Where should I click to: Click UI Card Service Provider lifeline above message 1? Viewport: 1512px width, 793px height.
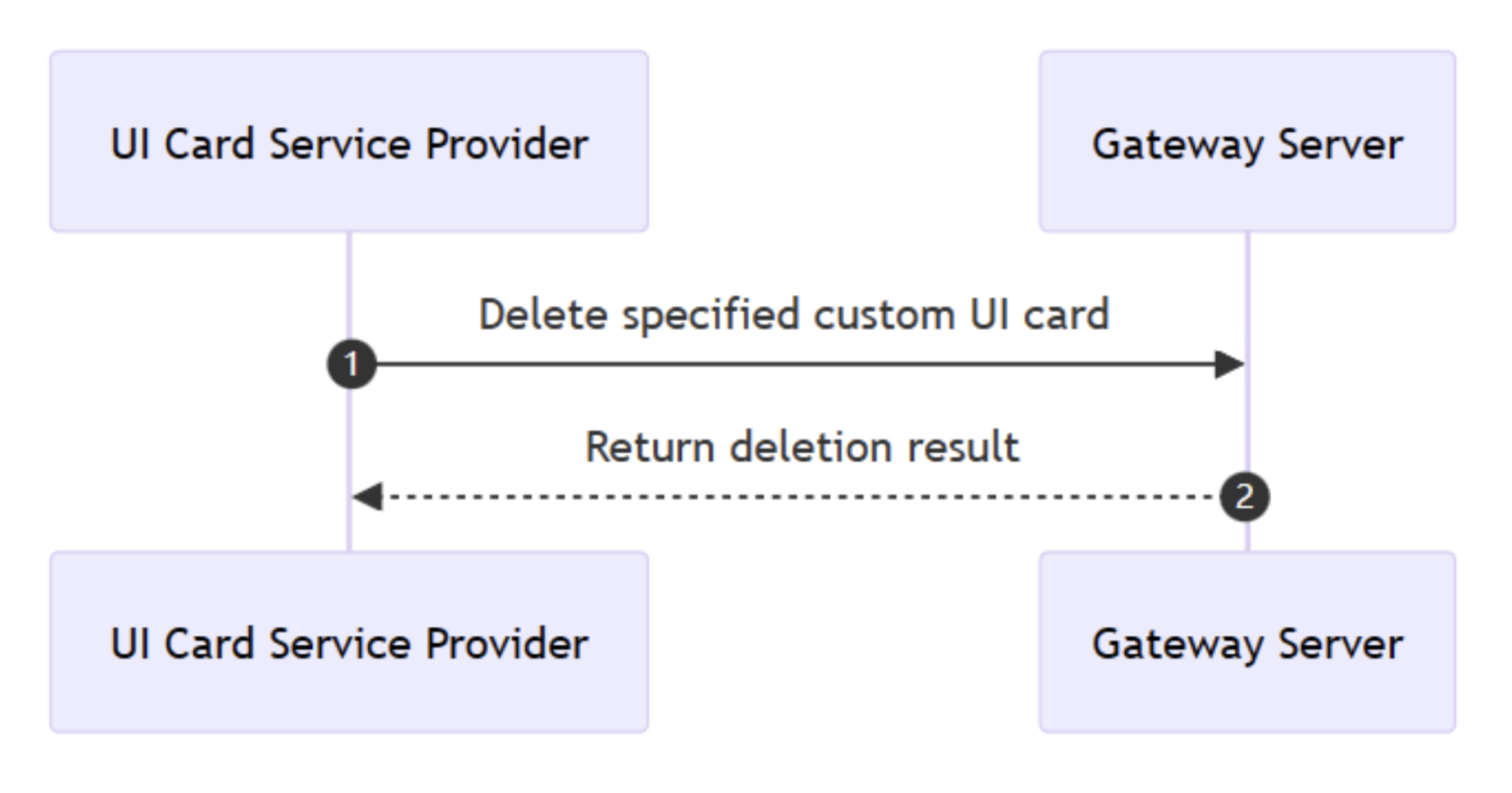pyautogui.click(x=349, y=285)
